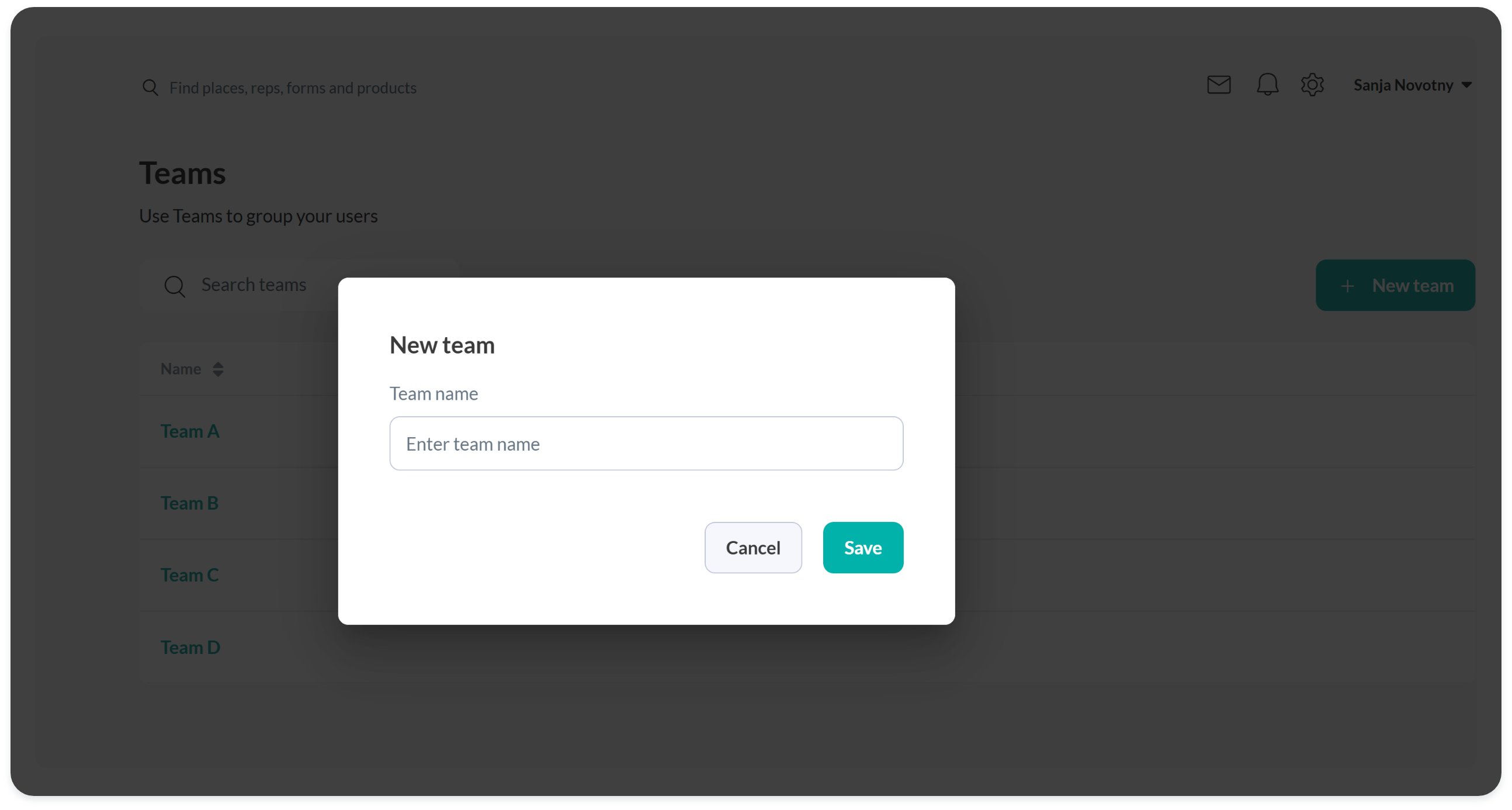The image size is (1512, 810).
Task: Click the Name column header
Action: point(181,369)
